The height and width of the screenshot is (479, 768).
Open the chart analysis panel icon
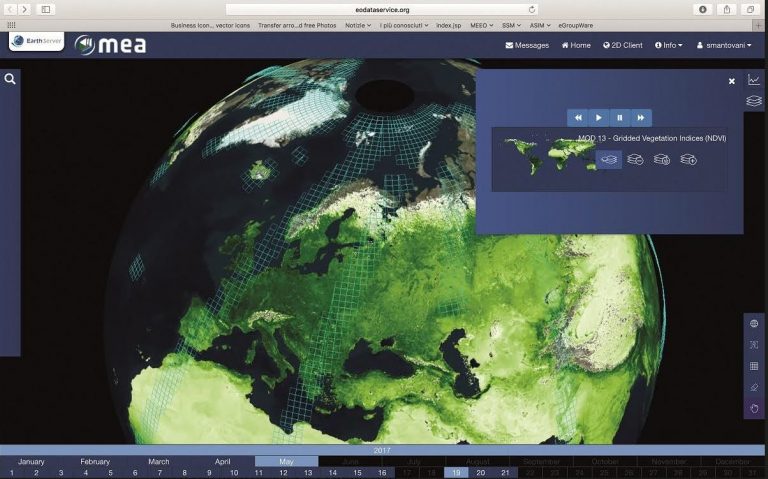click(754, 79)
